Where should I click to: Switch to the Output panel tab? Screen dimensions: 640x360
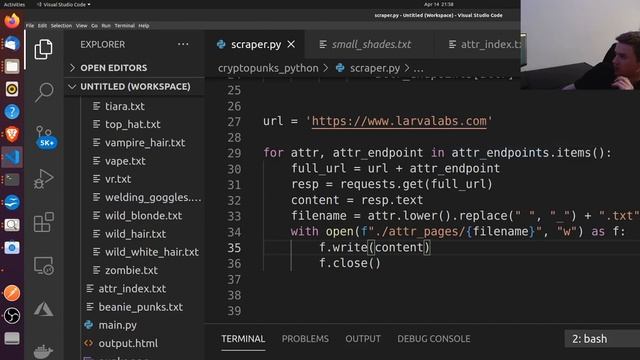(363, 339)
